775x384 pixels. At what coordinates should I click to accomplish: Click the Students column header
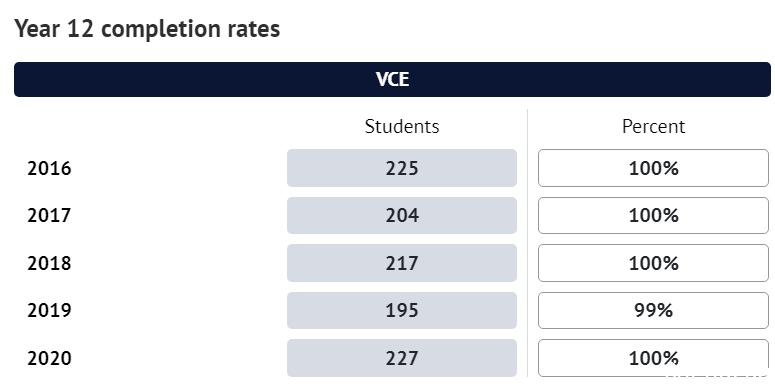[402, 127]
